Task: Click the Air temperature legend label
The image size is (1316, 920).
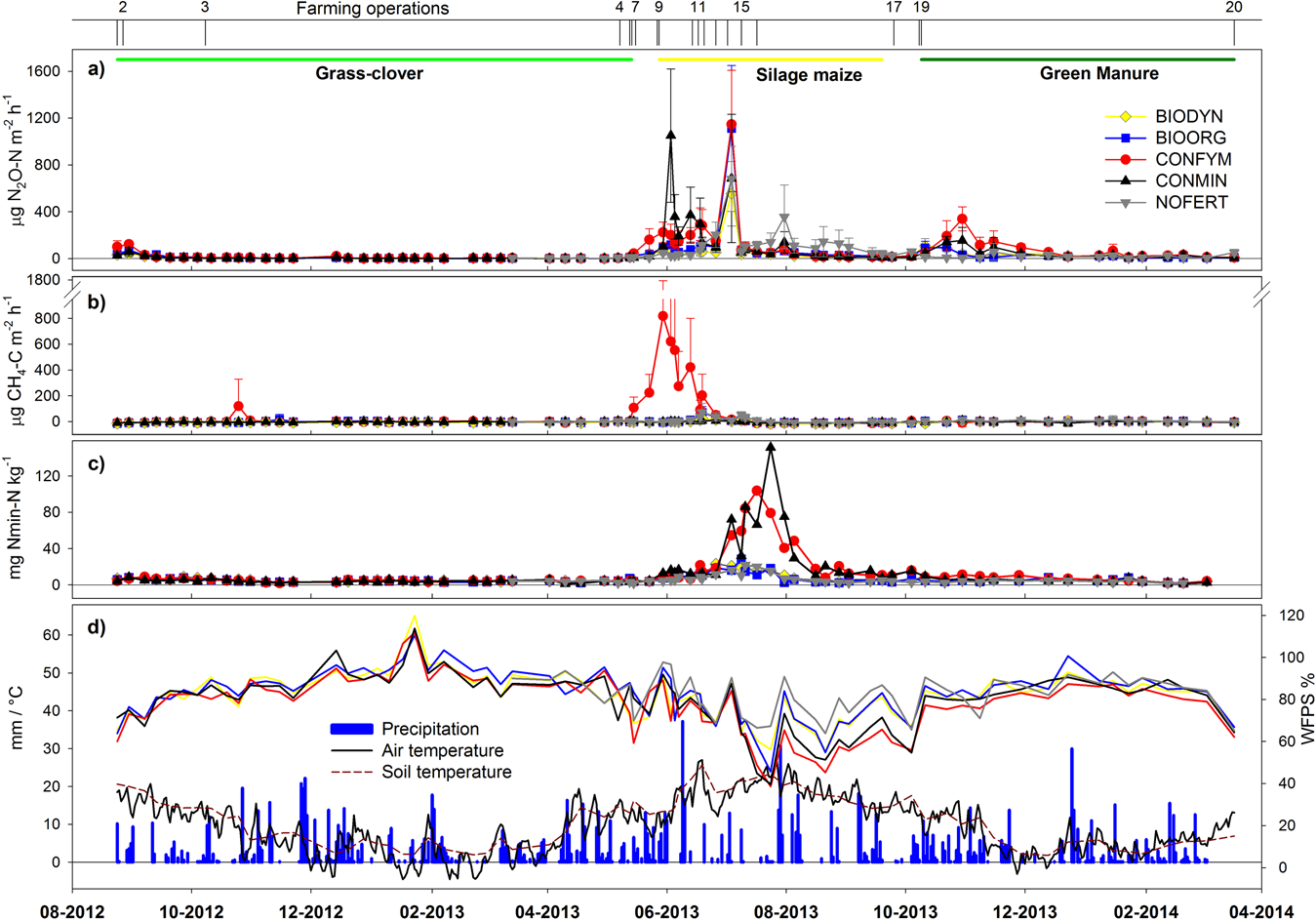Action: [443, 750]
